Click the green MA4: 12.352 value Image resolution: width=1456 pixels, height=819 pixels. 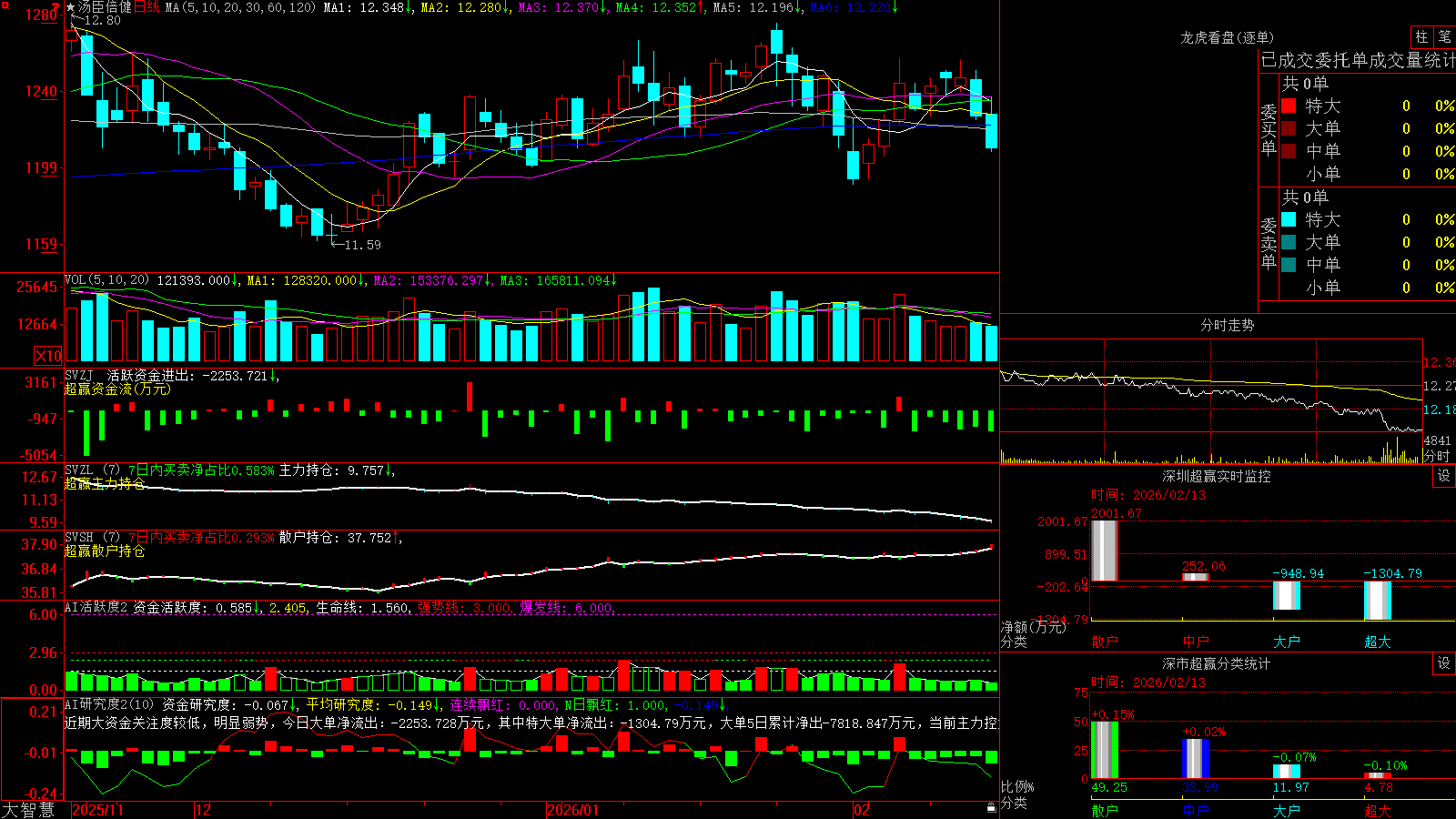pos(660,7)
